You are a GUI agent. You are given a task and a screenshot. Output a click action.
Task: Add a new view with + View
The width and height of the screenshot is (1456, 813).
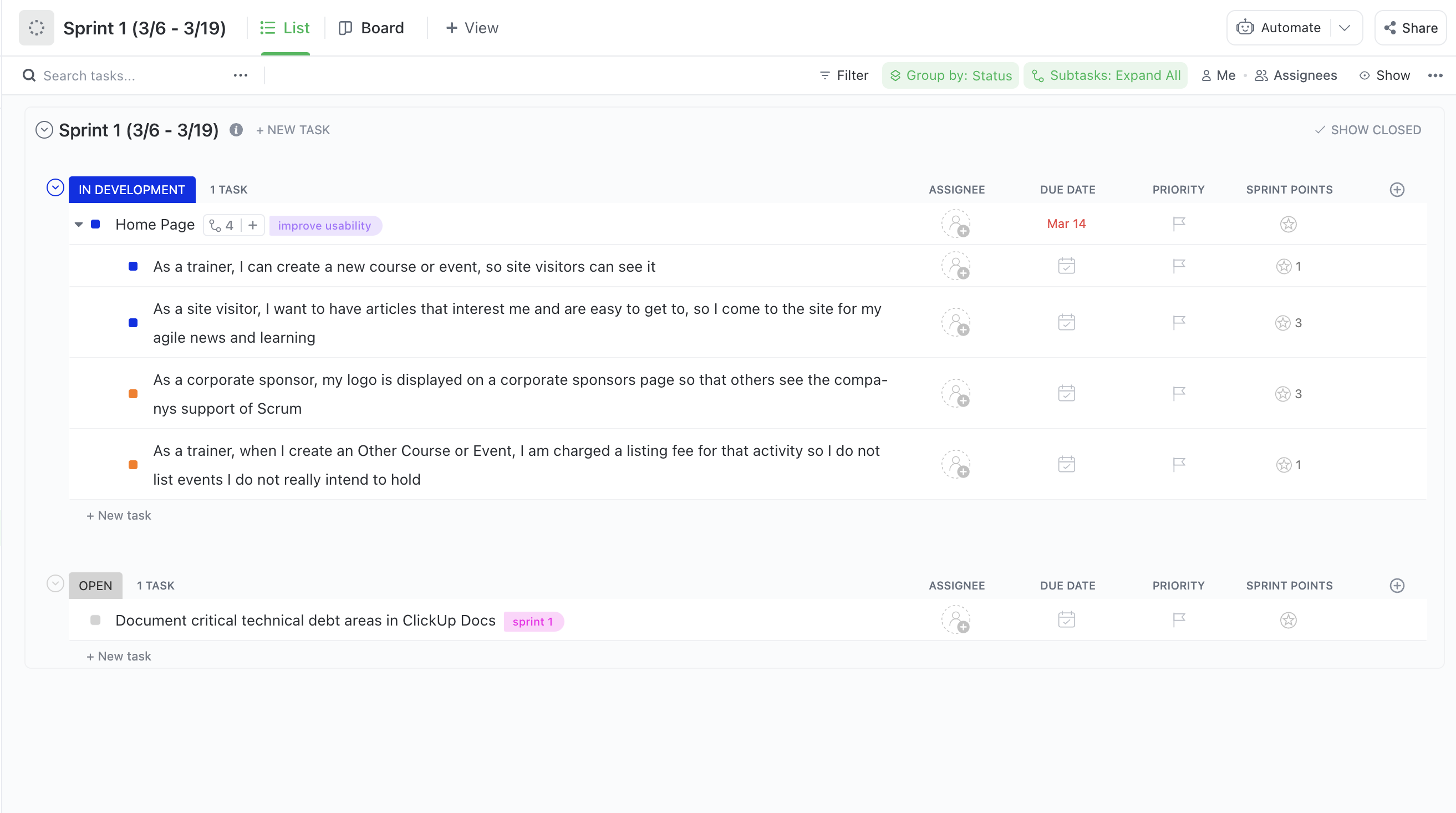coord(472,28)
